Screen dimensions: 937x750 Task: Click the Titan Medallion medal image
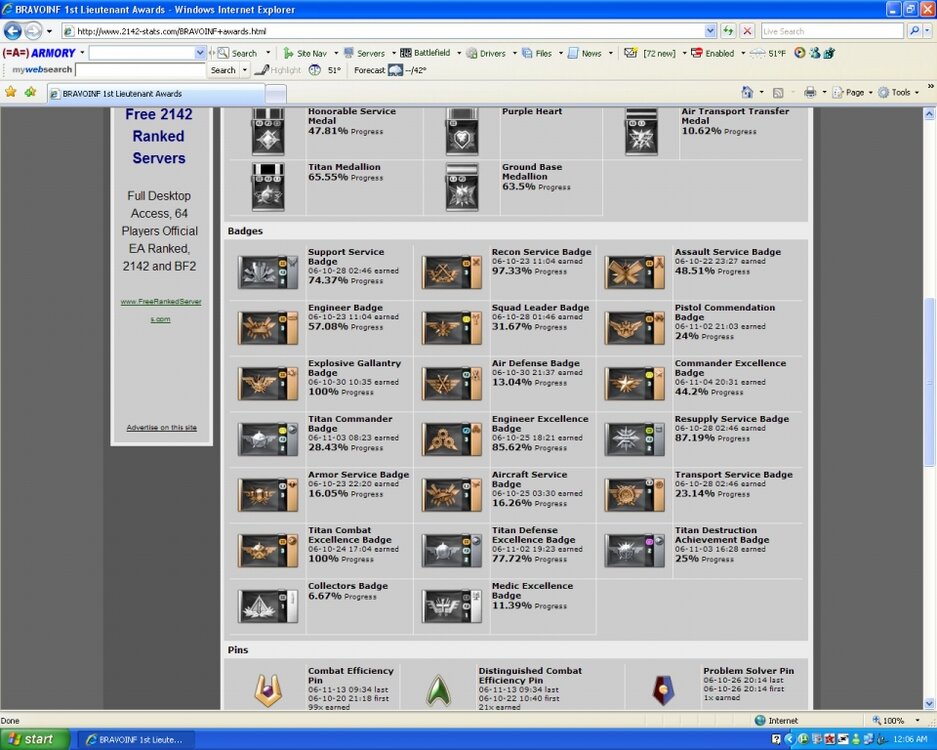268,186
